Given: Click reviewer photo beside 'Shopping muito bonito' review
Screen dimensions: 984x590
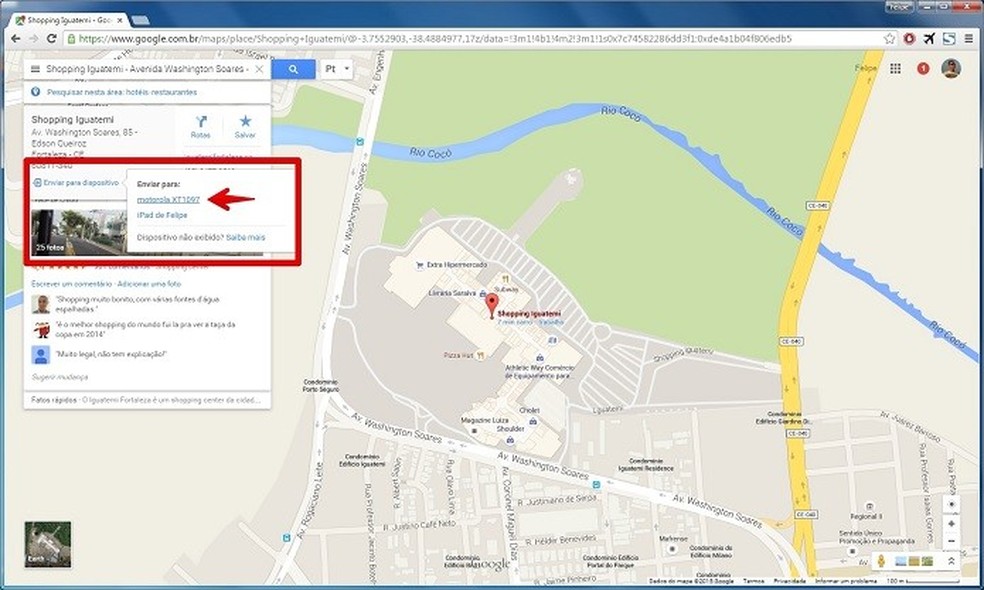Looking at the screenshot, I should [x=41, y=304].
